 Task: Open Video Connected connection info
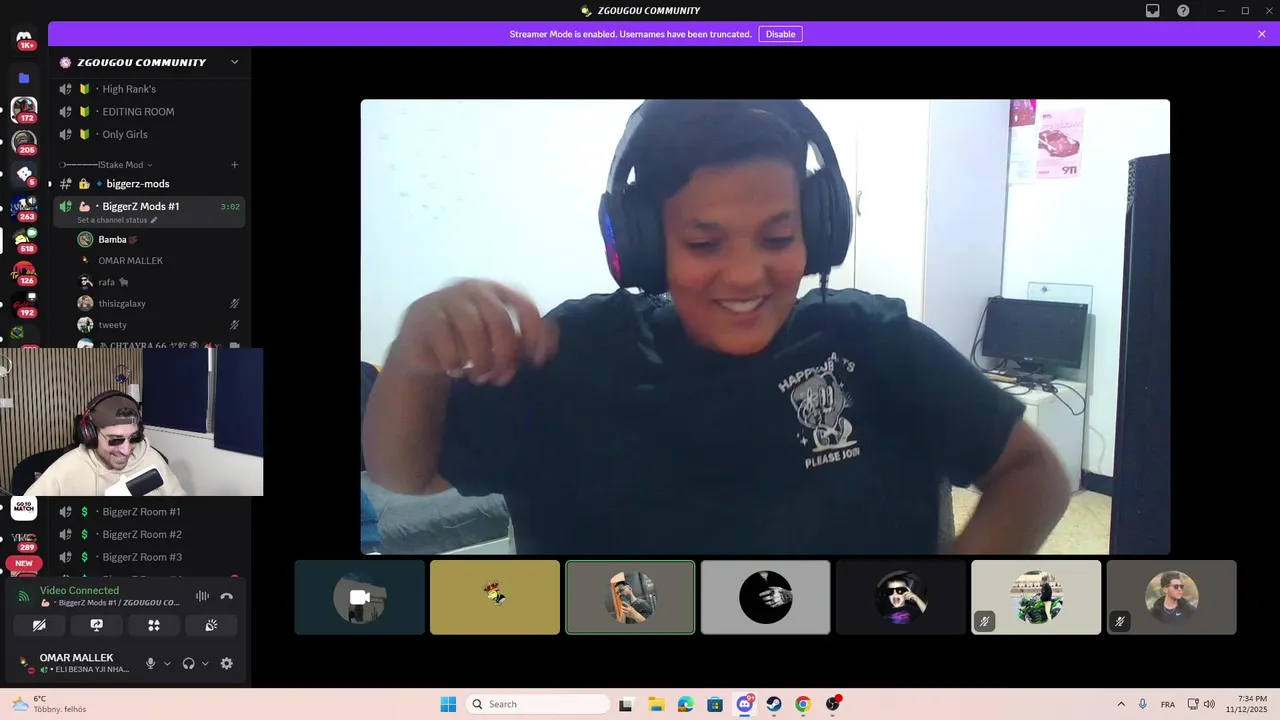click(79, 591)
